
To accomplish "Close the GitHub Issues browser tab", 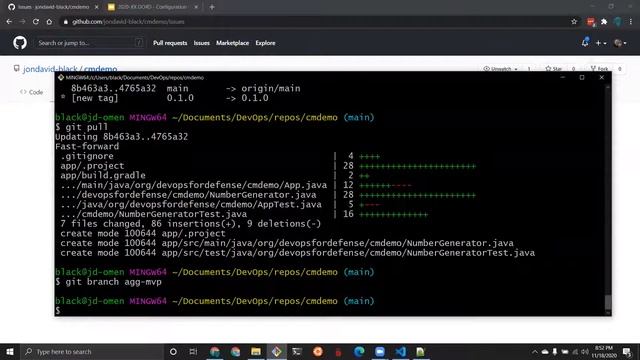I will coord(96,7).
